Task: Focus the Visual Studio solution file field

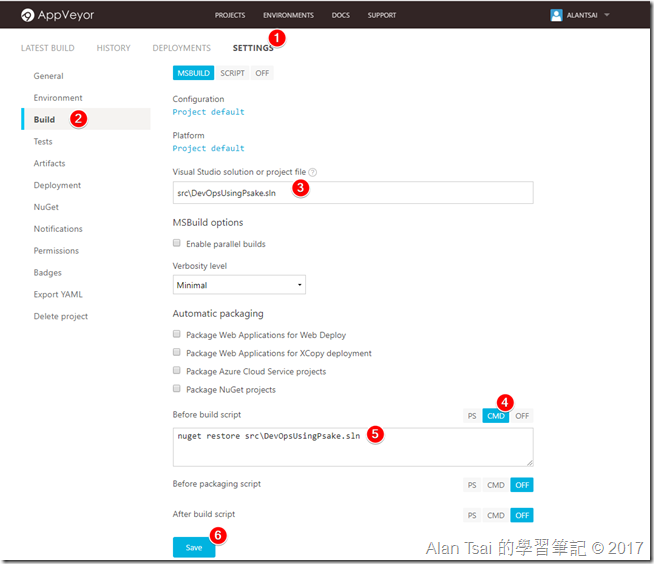Action: point(353,193)
